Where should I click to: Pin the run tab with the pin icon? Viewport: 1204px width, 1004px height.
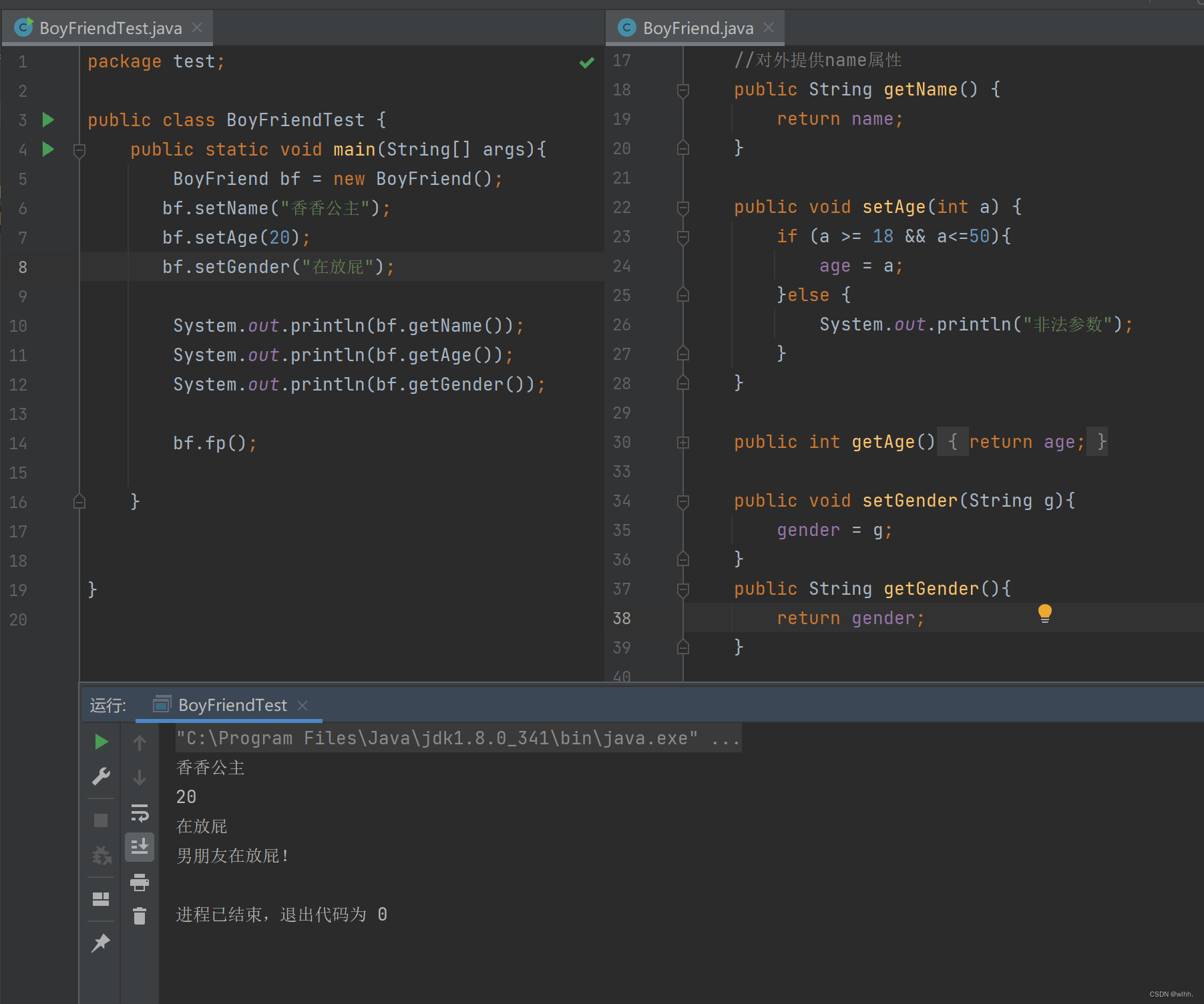pyautogui.click(x=101, y=943)
